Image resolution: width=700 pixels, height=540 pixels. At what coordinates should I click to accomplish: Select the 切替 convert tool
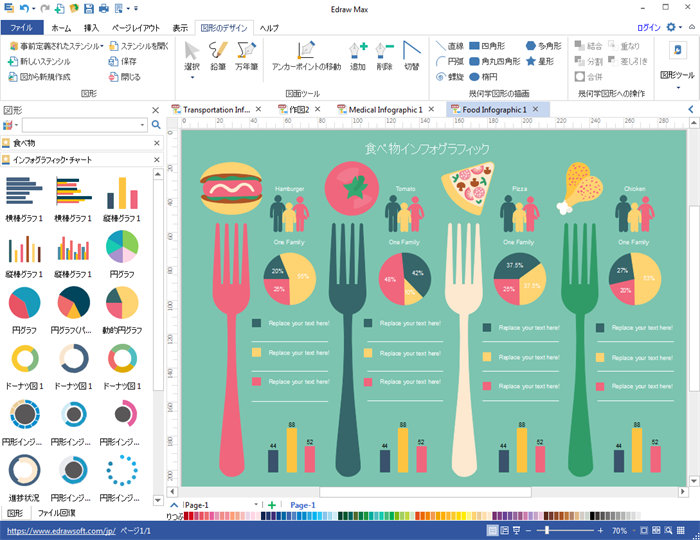pos(411,56)
